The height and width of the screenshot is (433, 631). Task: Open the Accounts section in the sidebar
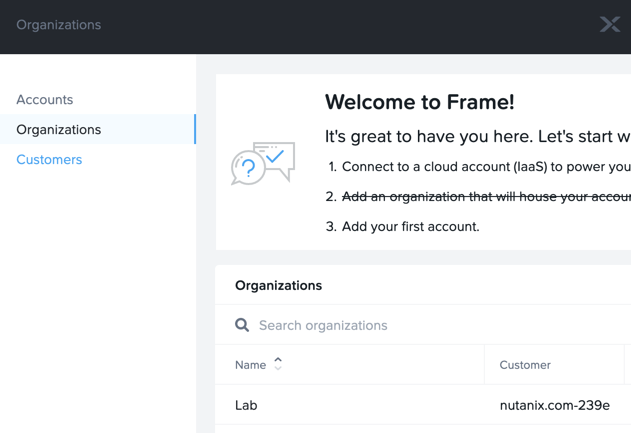pos(45,99)
